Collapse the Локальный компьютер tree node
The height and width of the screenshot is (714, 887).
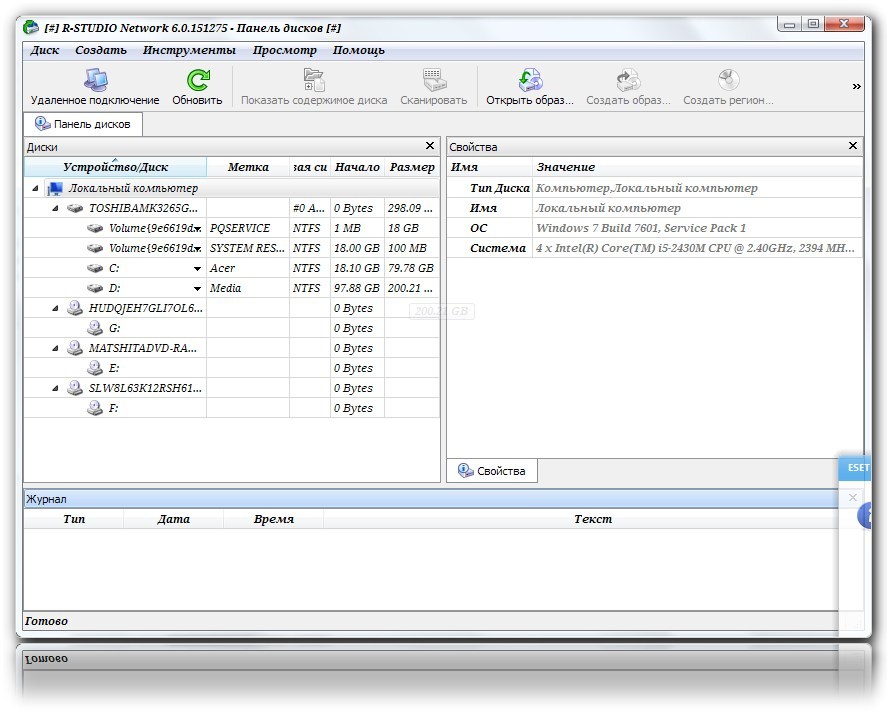click(x=36, y=188)
